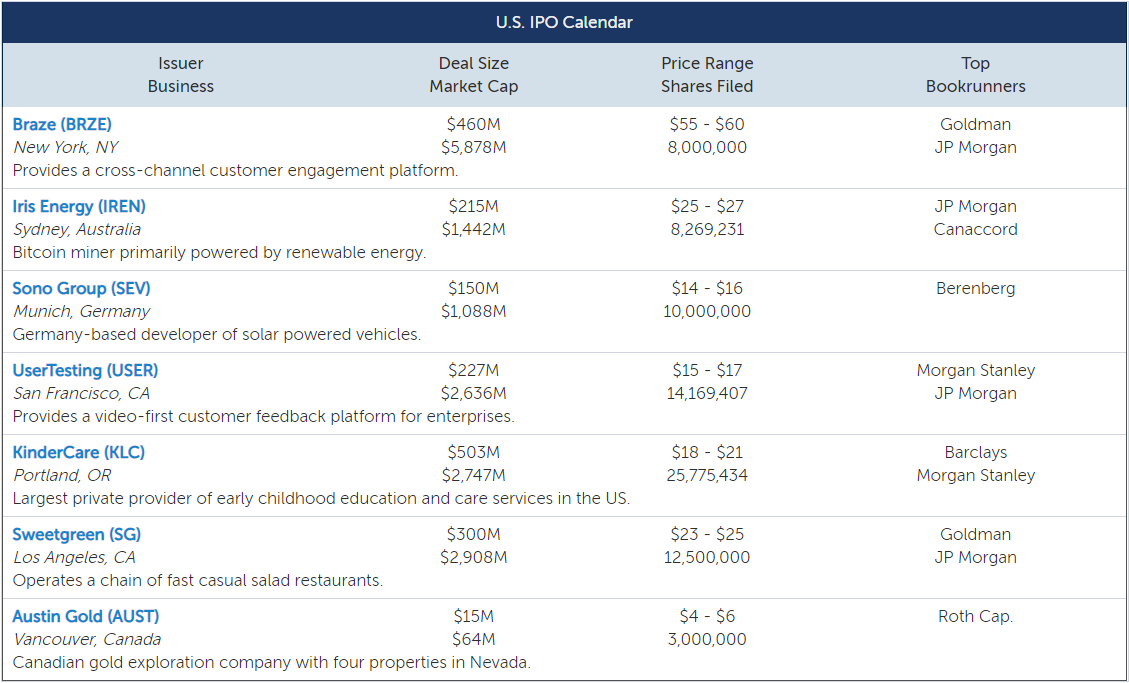Click the Munich, Germany location

click(81, 312)
